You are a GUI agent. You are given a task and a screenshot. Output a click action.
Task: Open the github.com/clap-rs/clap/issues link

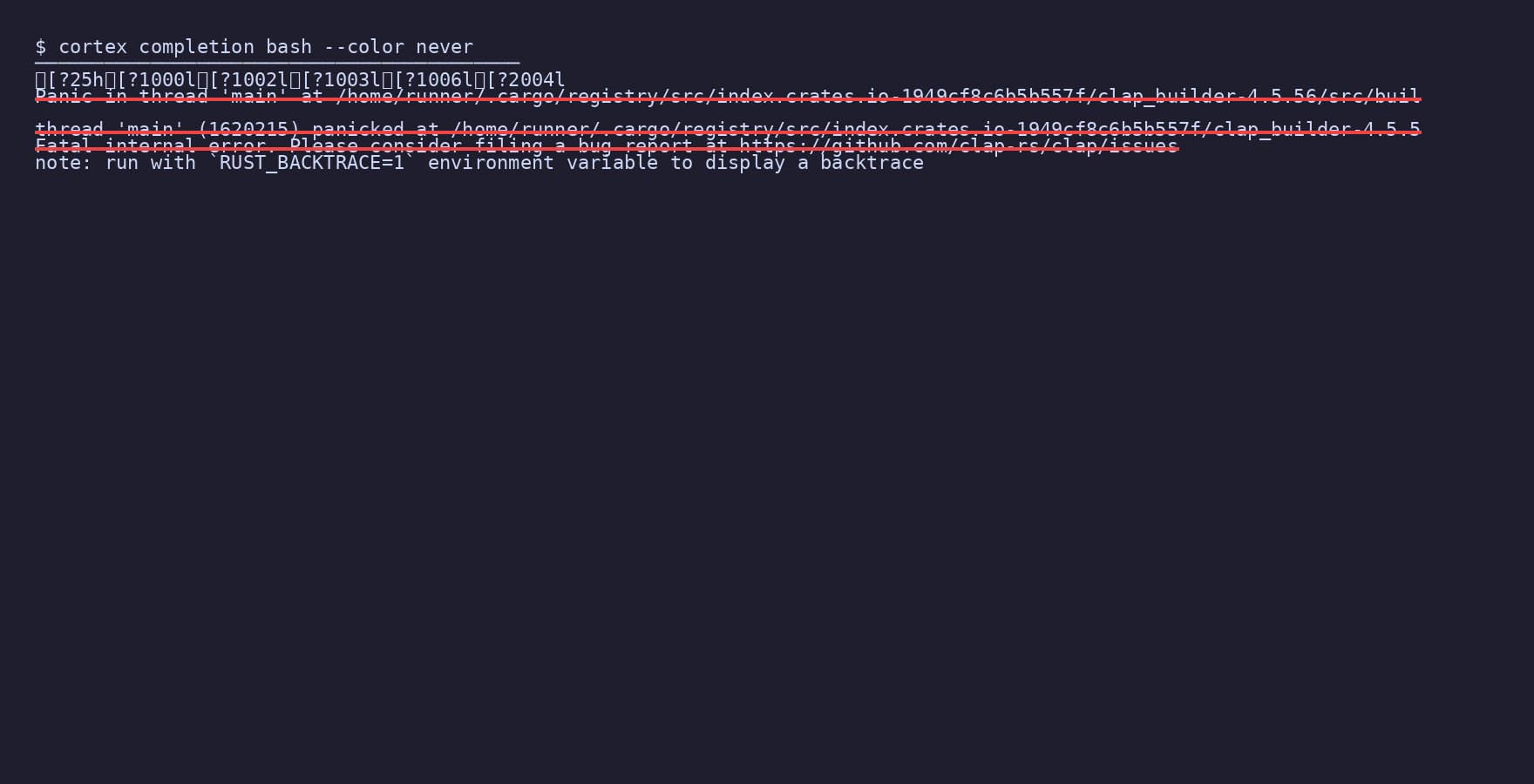[x=959, y=145]
